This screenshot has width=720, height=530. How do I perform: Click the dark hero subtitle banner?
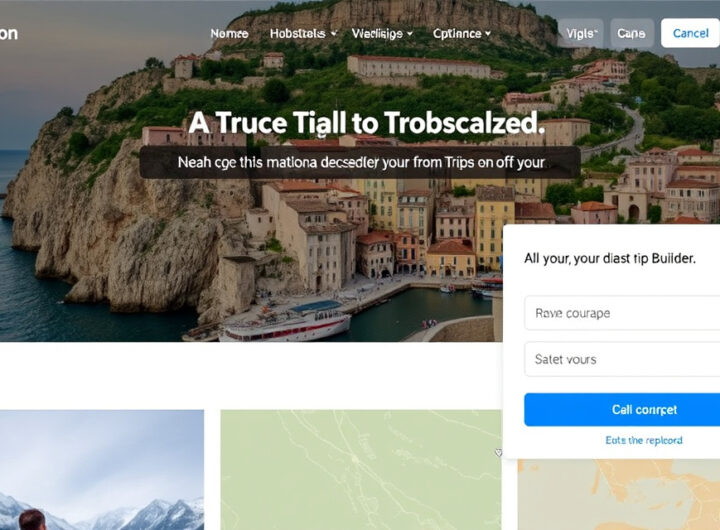coord(360,162)
